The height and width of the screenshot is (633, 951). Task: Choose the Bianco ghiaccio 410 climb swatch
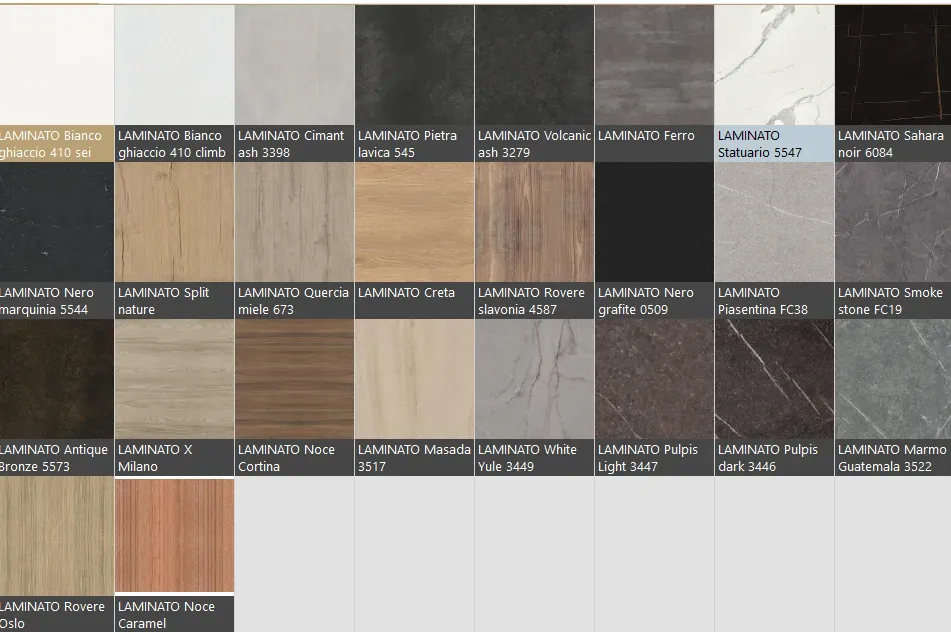[x=175, y=65]
